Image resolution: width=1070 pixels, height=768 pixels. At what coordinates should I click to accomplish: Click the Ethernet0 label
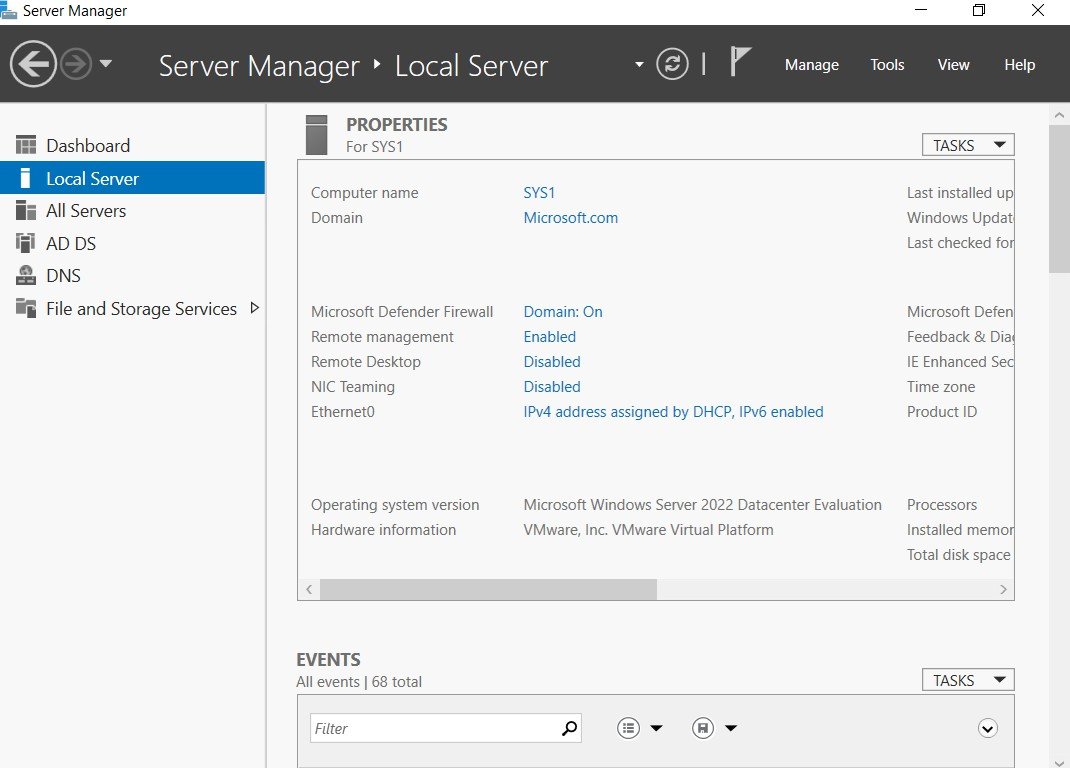point(343,412)
